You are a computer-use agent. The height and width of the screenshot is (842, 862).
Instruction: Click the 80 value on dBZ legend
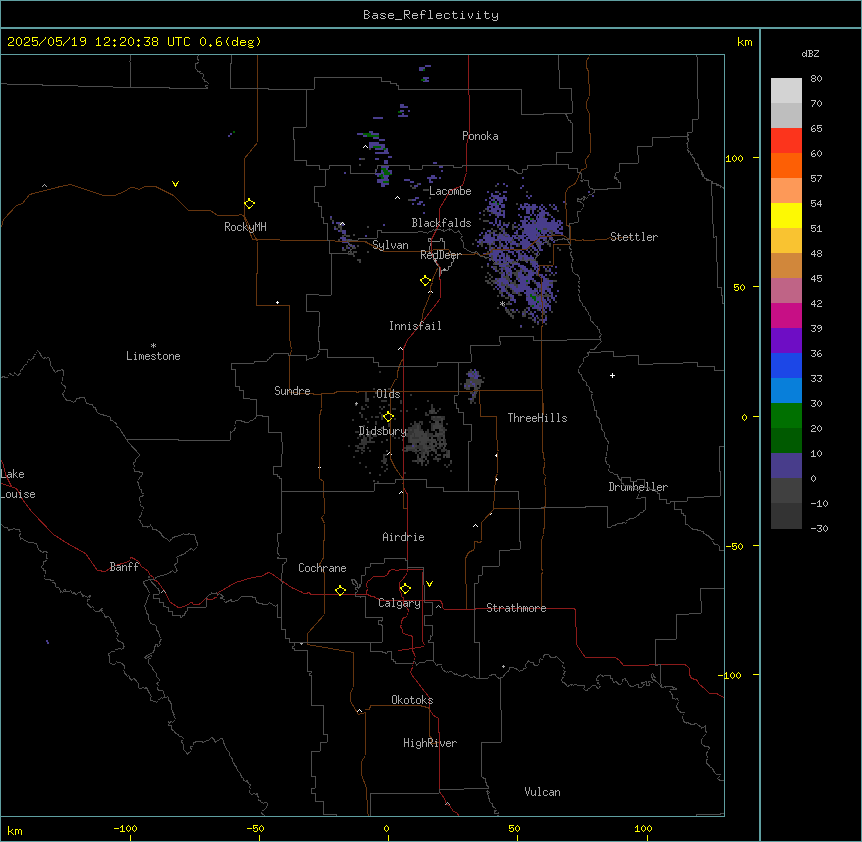pyautogui.click(x=816, y=79)
